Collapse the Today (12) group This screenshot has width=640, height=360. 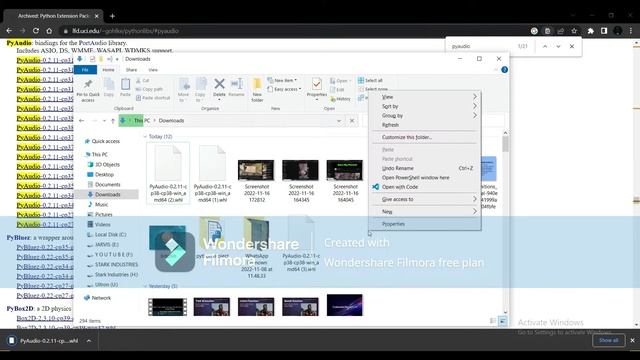145,136
